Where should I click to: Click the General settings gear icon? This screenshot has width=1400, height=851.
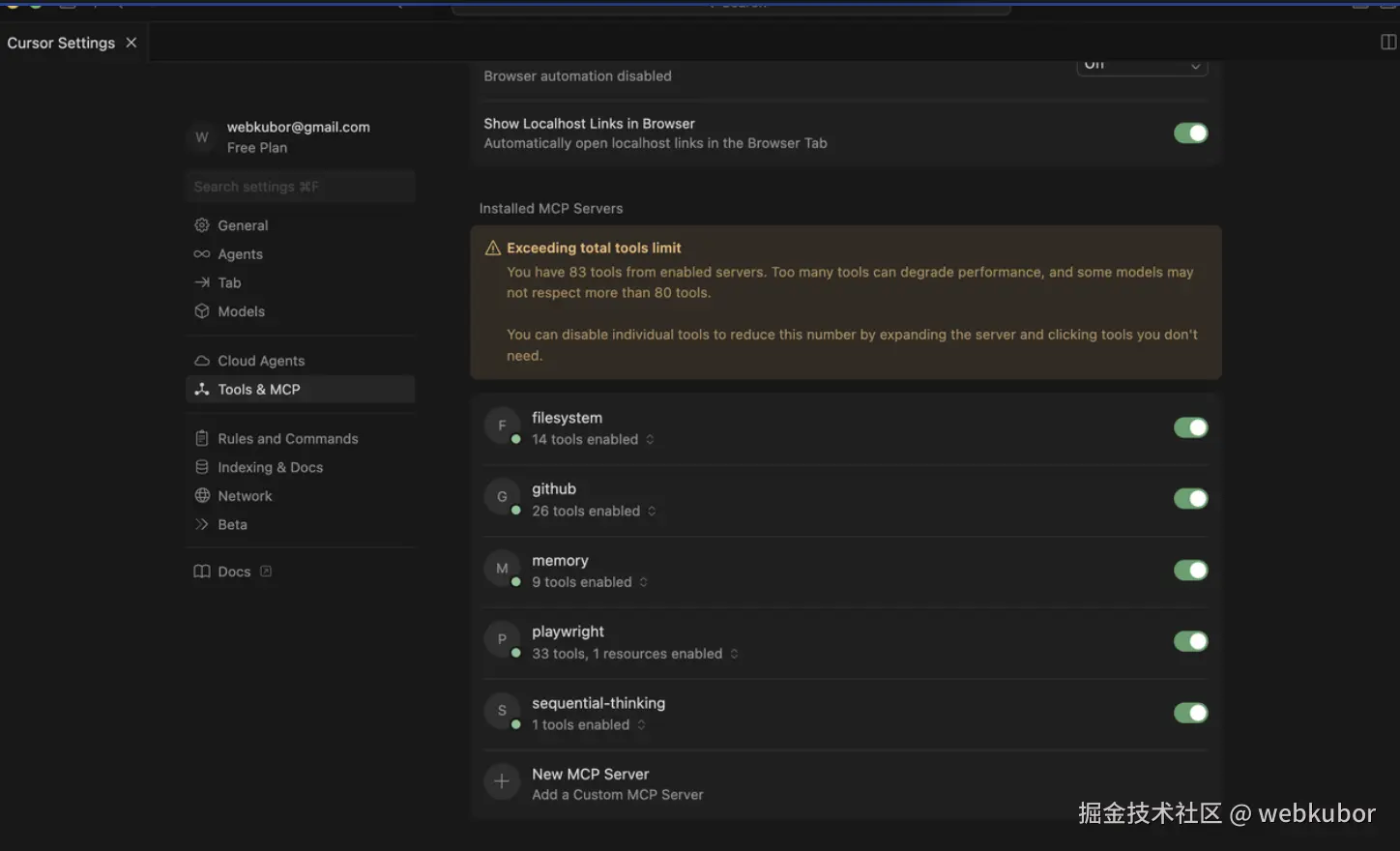tap(202, 225)
